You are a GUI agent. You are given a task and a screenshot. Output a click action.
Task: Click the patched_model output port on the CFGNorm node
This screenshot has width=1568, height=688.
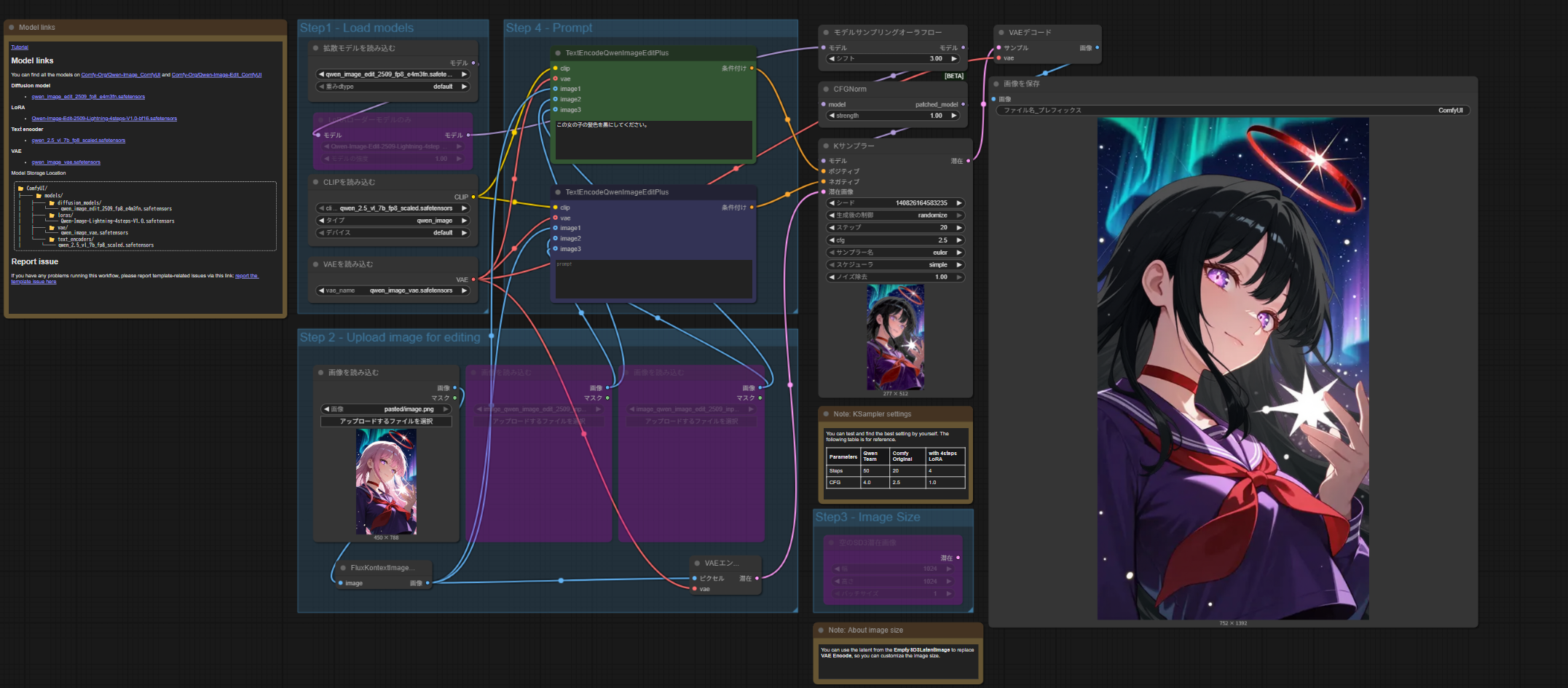click(x=964, y=104)
